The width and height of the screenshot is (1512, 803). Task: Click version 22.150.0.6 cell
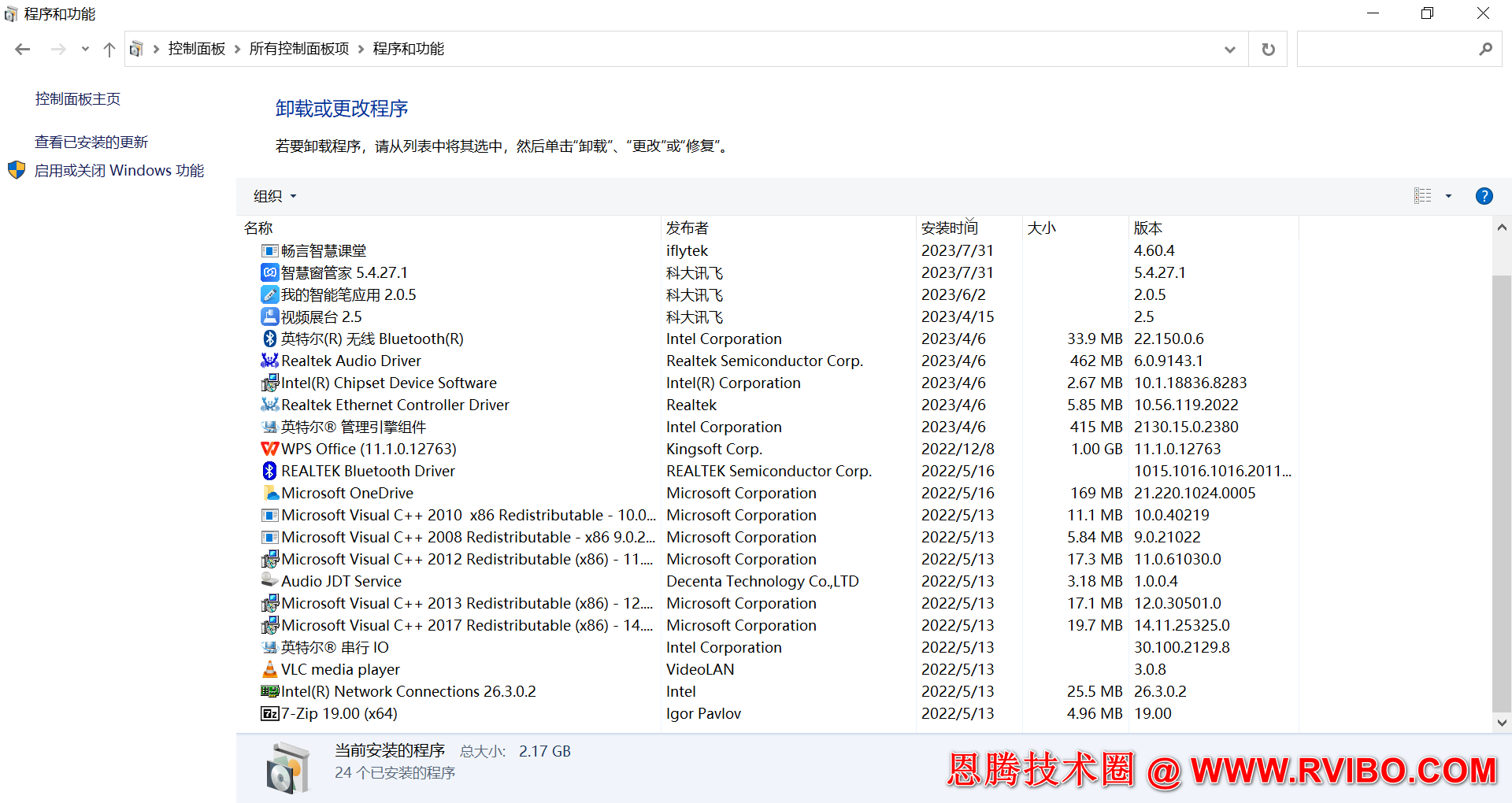(x=1169, y=339)
